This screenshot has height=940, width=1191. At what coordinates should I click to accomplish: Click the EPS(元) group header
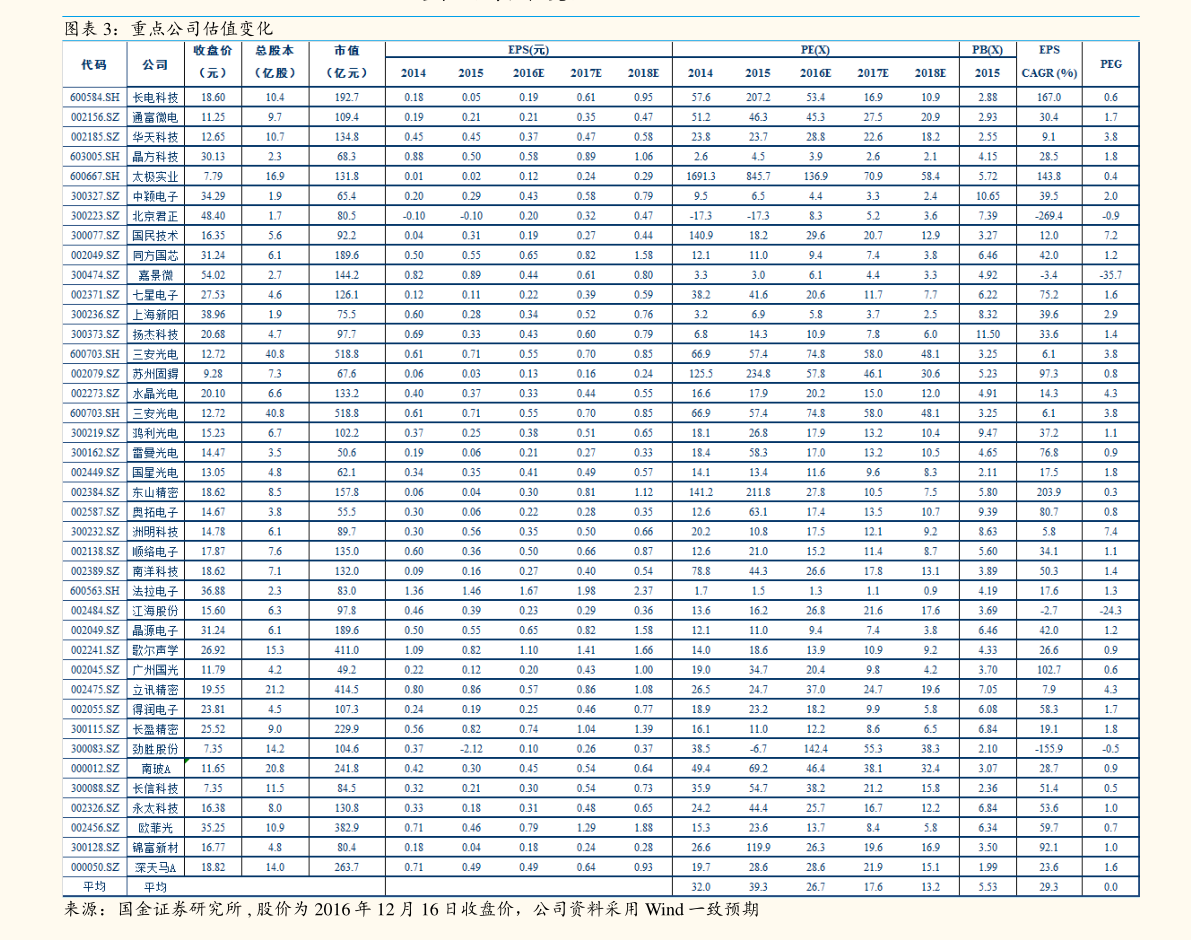(528, 50)
